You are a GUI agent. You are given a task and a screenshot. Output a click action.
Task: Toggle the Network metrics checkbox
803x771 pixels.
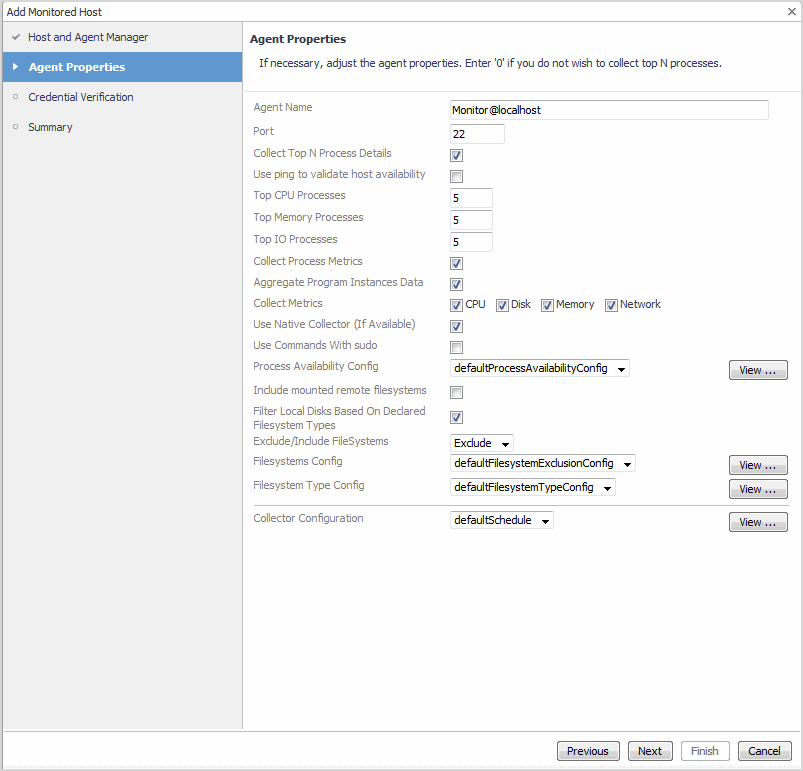(611, 305)
